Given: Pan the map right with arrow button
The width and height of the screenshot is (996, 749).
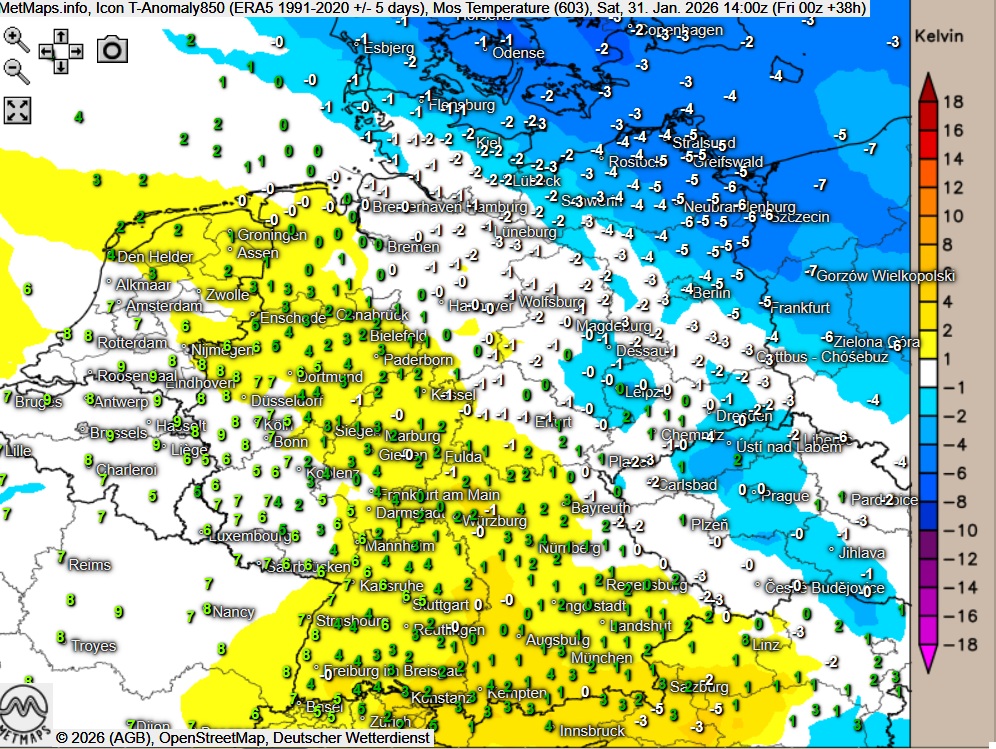Looking at the screenshot, I should tap(77, 50).
